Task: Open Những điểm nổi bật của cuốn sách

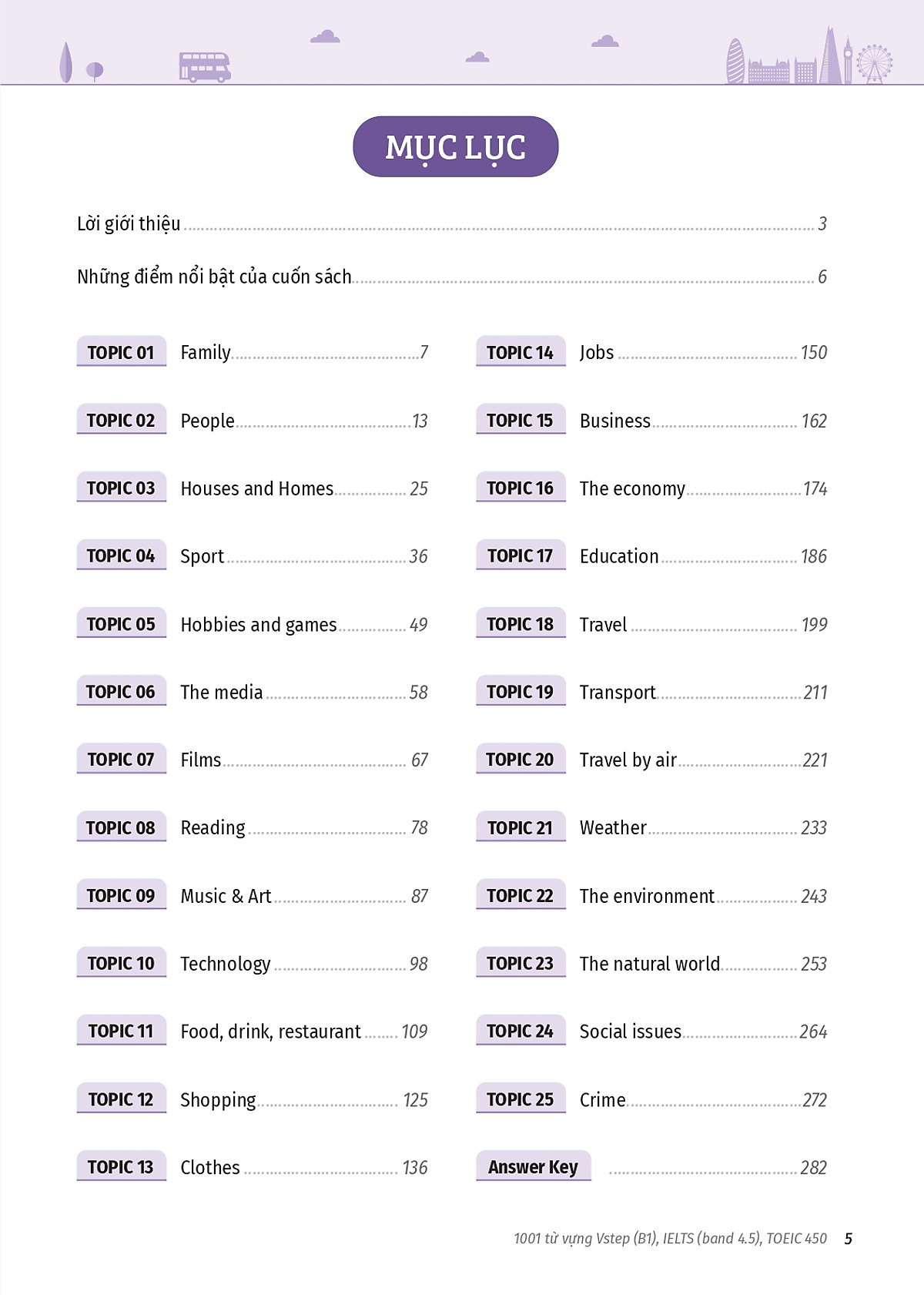Action: (x=452, y=277)
